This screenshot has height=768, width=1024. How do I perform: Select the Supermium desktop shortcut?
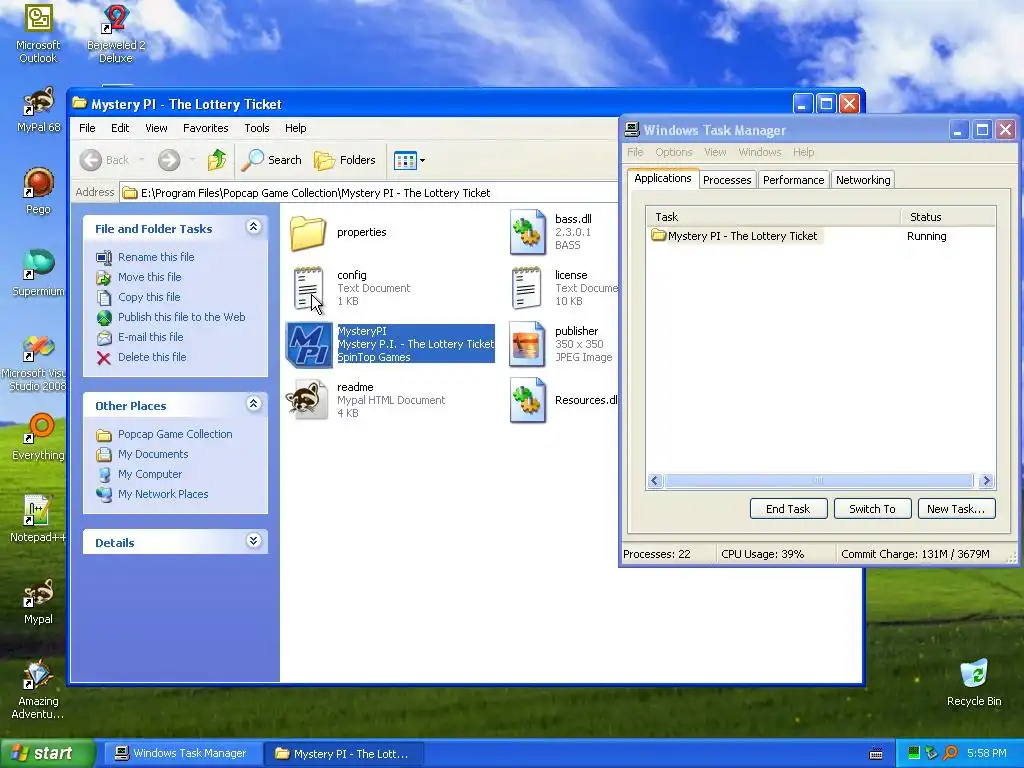point(38,273)
